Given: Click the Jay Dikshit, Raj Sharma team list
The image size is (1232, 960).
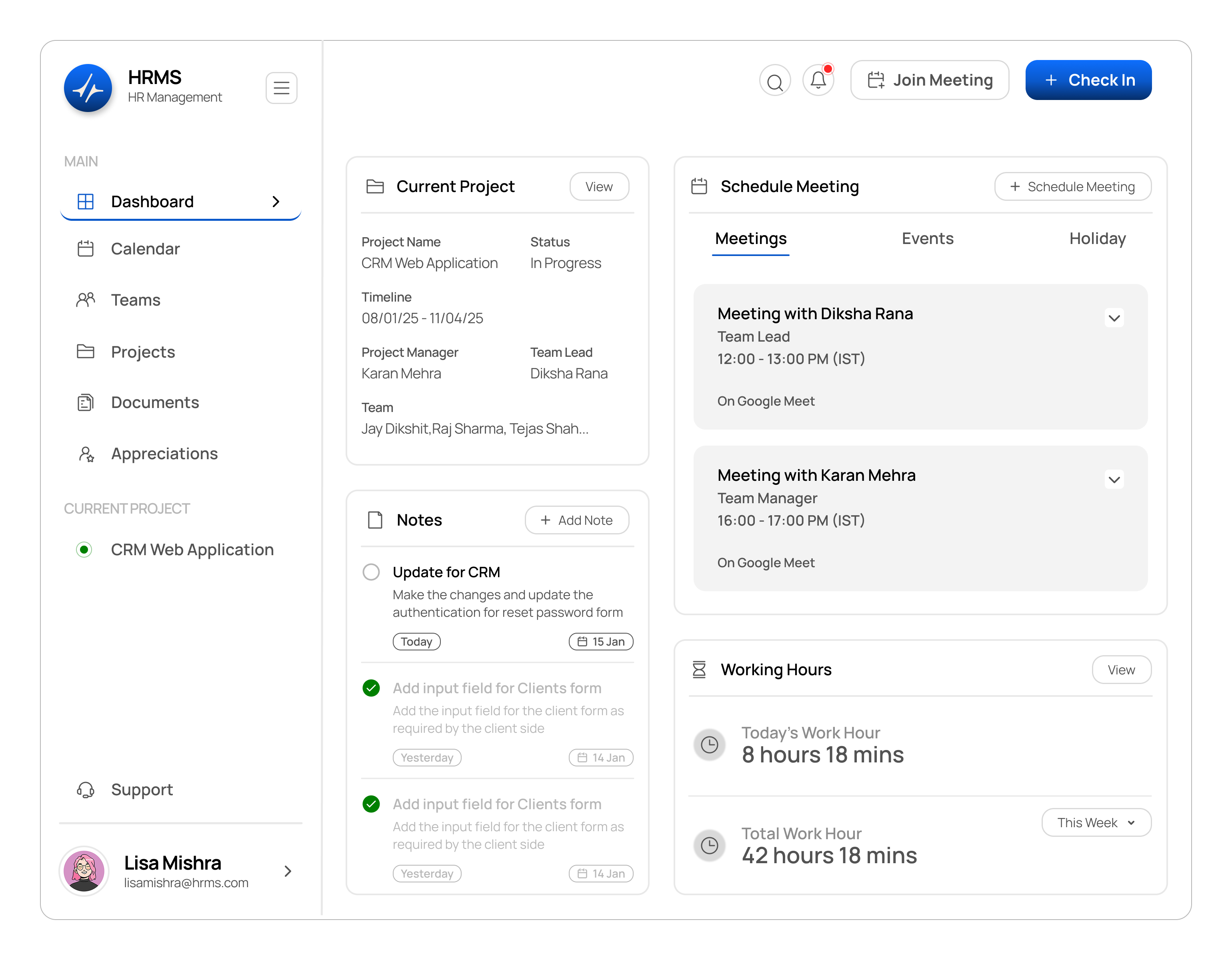Looking at the screenshot, I should coord(475,429).
